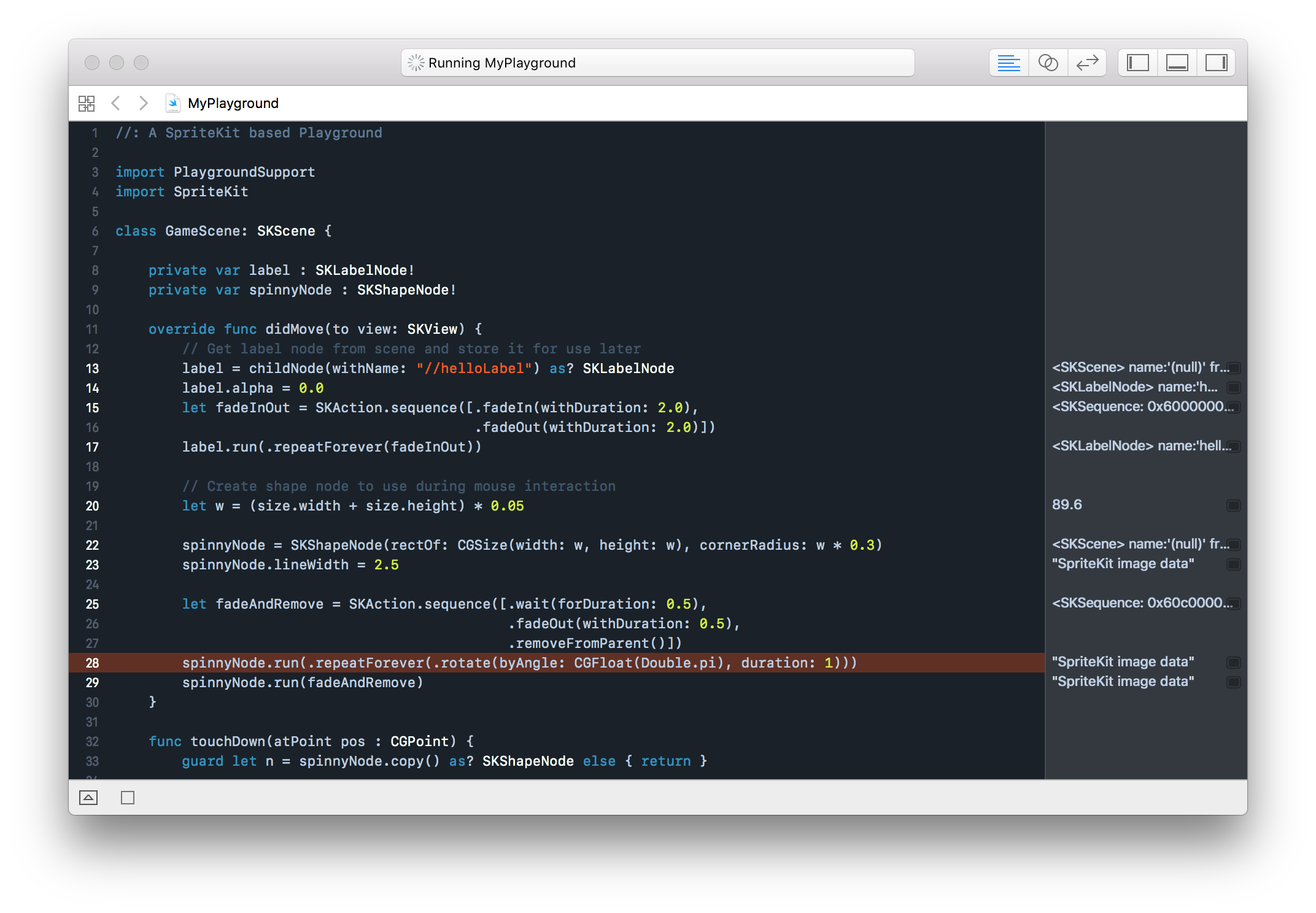Click the MyPlayground breadcrumb item
The height and width of the screenshot is (913, 1316).
(x=233, y=103)
